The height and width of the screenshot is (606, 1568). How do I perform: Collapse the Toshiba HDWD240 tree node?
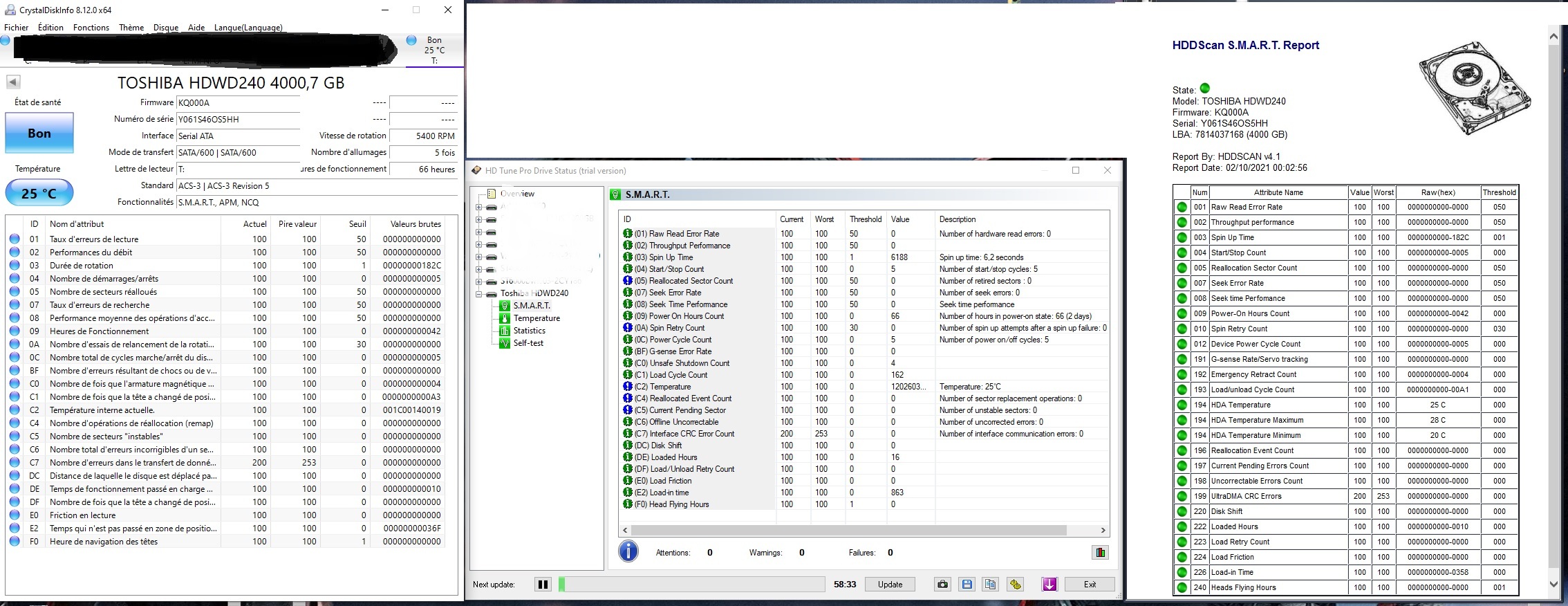[x=478, y=294]
